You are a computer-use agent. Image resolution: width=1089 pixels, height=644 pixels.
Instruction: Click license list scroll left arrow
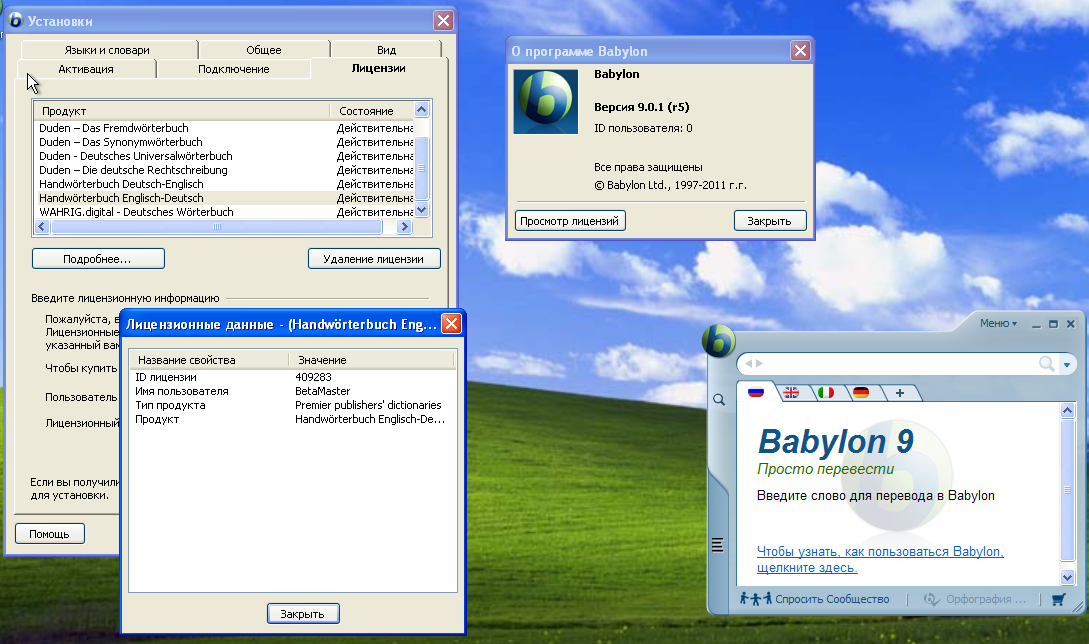(x=42, y=226)
